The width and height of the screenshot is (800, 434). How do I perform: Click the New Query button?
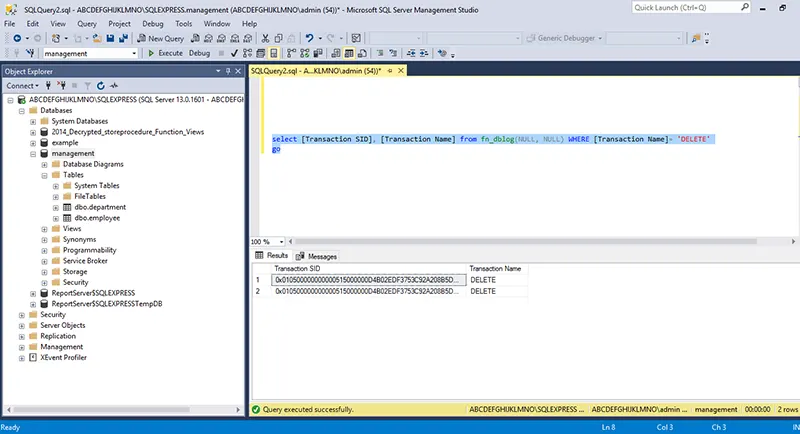(x=161, y=38)
